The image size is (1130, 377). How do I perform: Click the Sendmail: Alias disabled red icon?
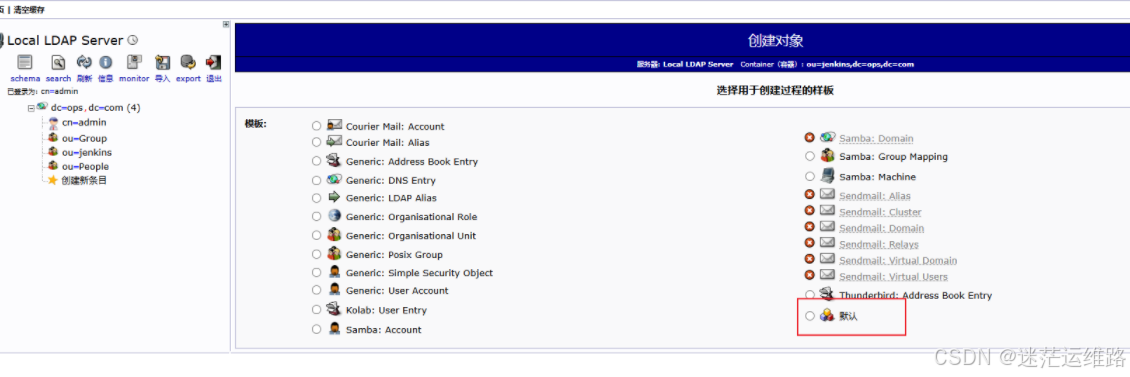point(809,195)
